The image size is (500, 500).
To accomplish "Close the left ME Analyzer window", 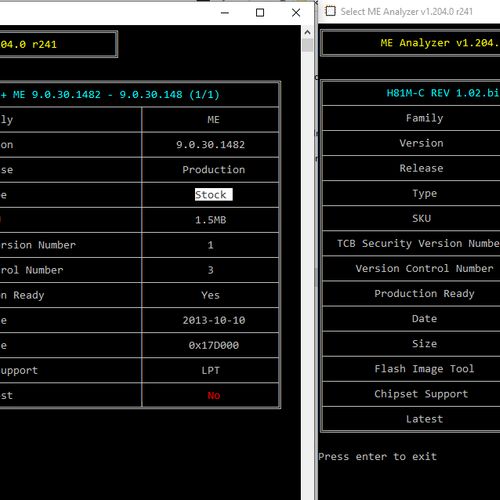I will (x=296, y=13).
